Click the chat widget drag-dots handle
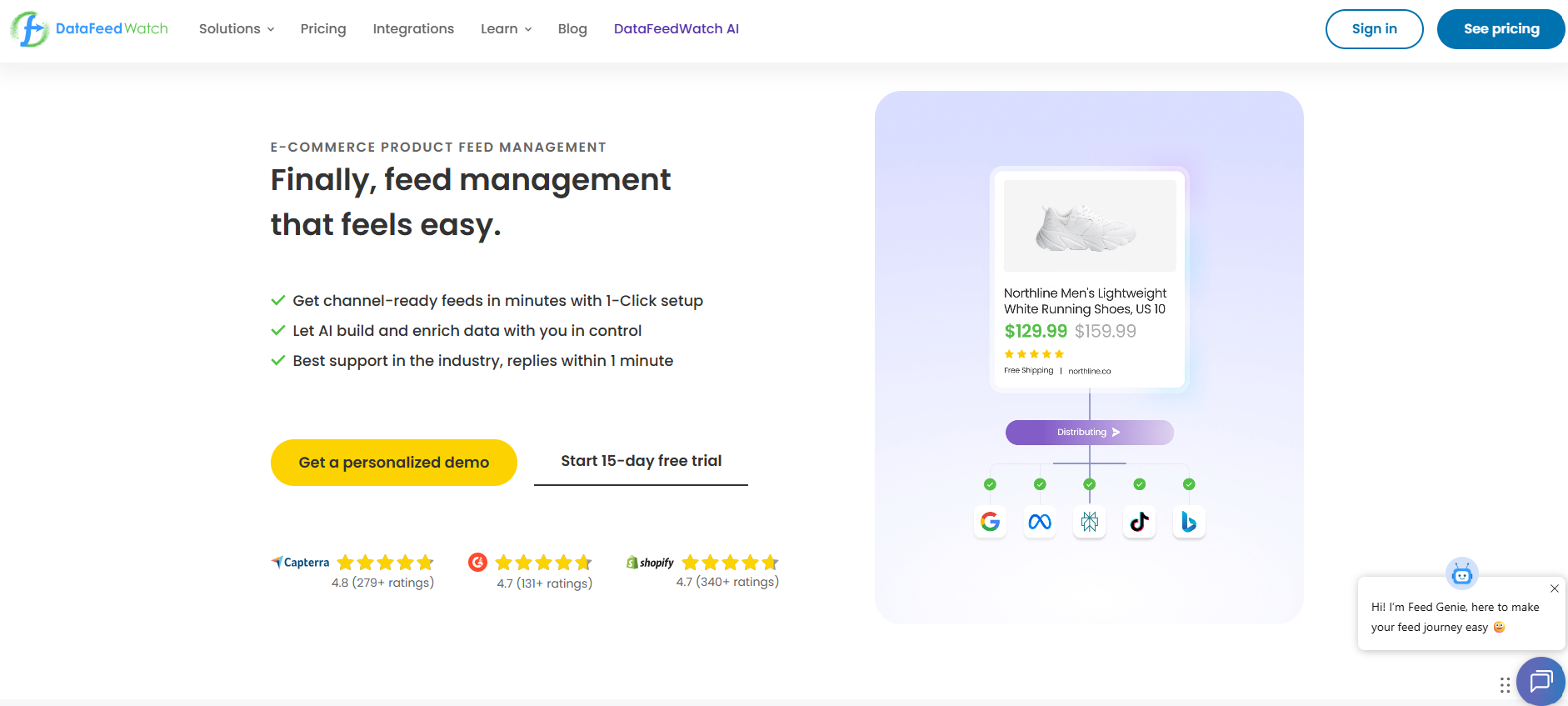 click(1505, 685)
